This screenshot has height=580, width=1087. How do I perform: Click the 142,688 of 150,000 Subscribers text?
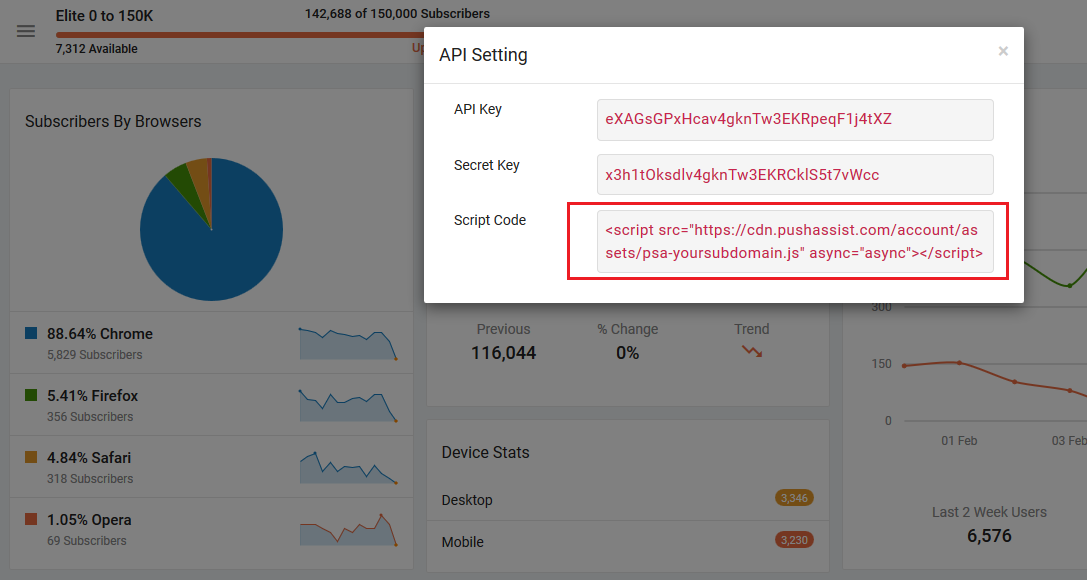pos(397,14)
